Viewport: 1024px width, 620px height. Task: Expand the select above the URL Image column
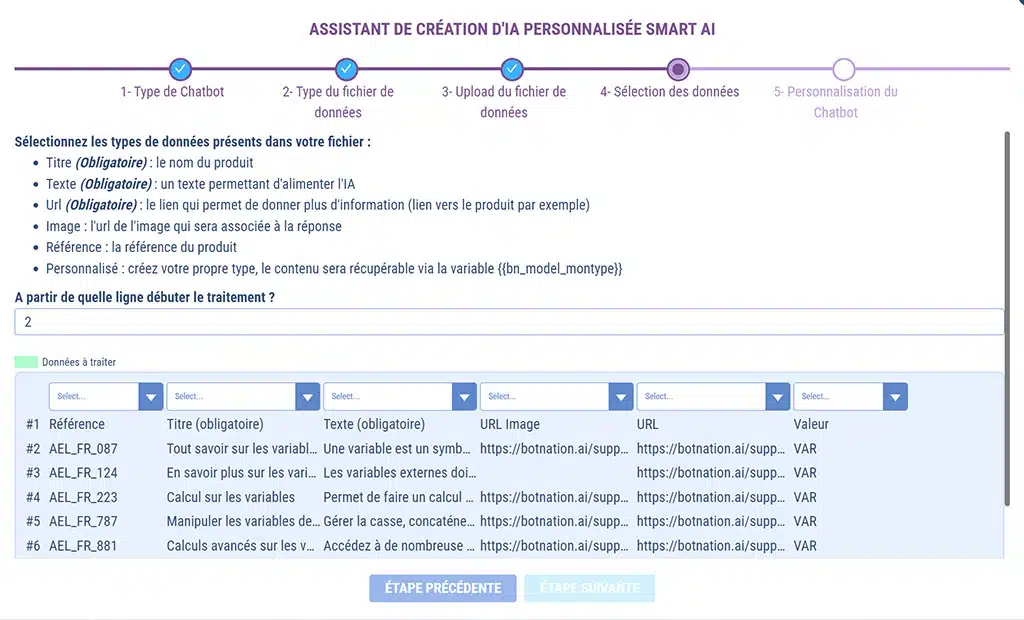click(x=557, y=397)
